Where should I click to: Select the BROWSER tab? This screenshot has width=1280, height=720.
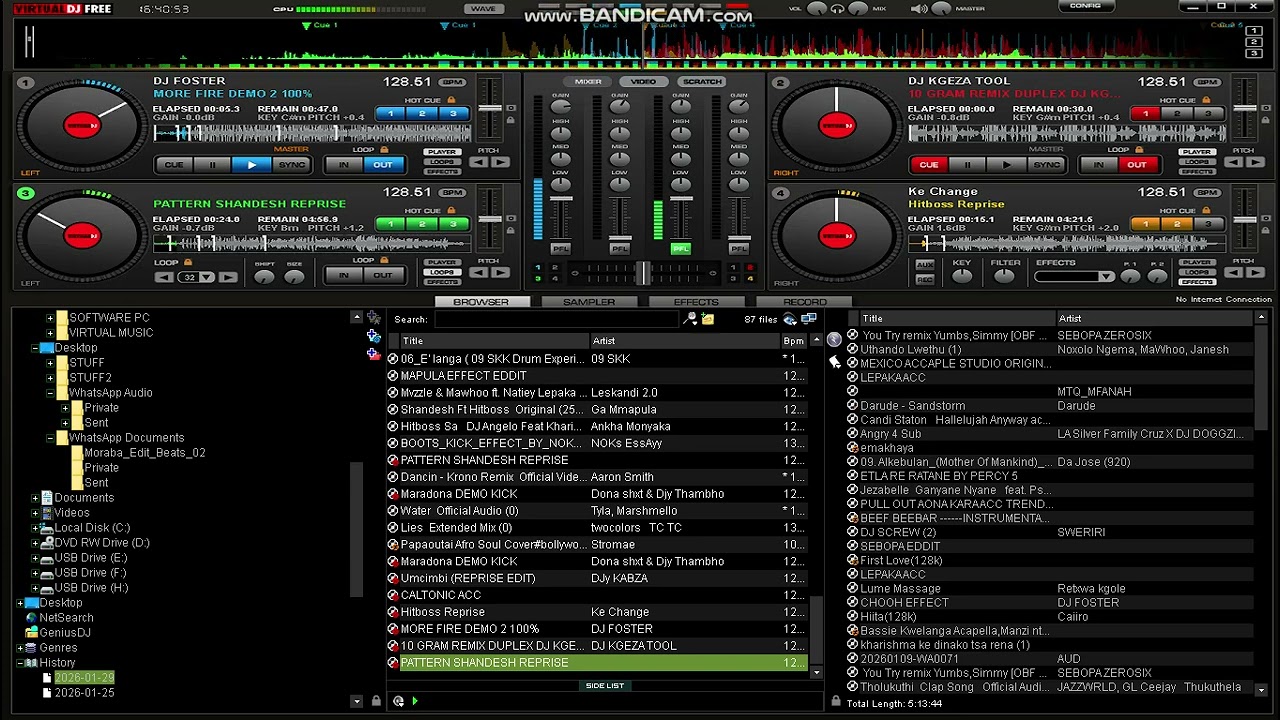[x=481, y=302]
